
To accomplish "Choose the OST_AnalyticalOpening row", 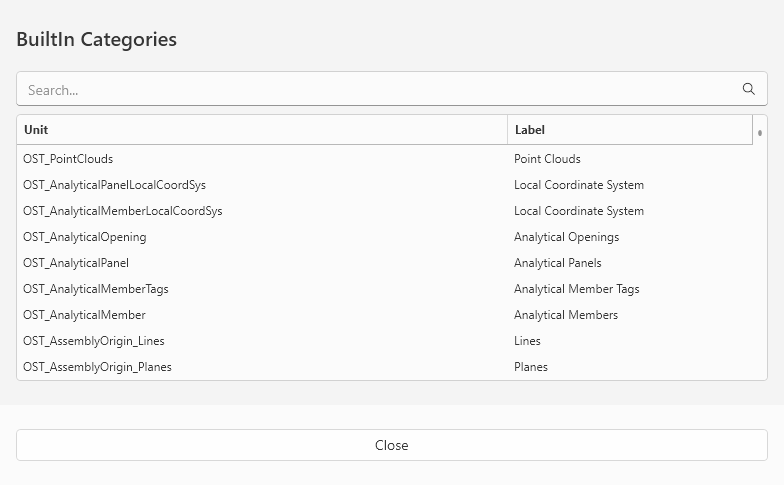I will click(84, 237).
